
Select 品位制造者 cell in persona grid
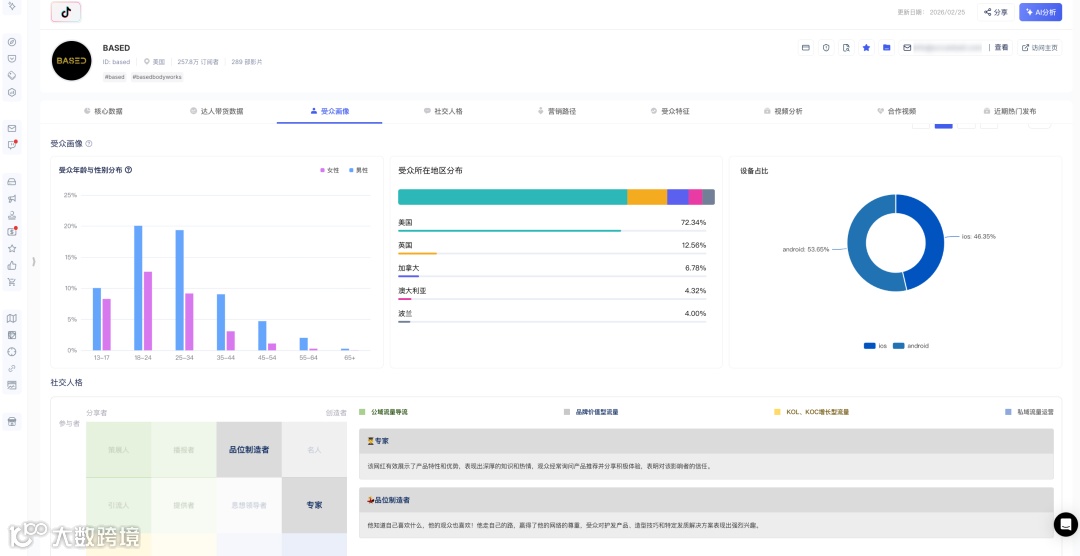(x=249, y=449)
